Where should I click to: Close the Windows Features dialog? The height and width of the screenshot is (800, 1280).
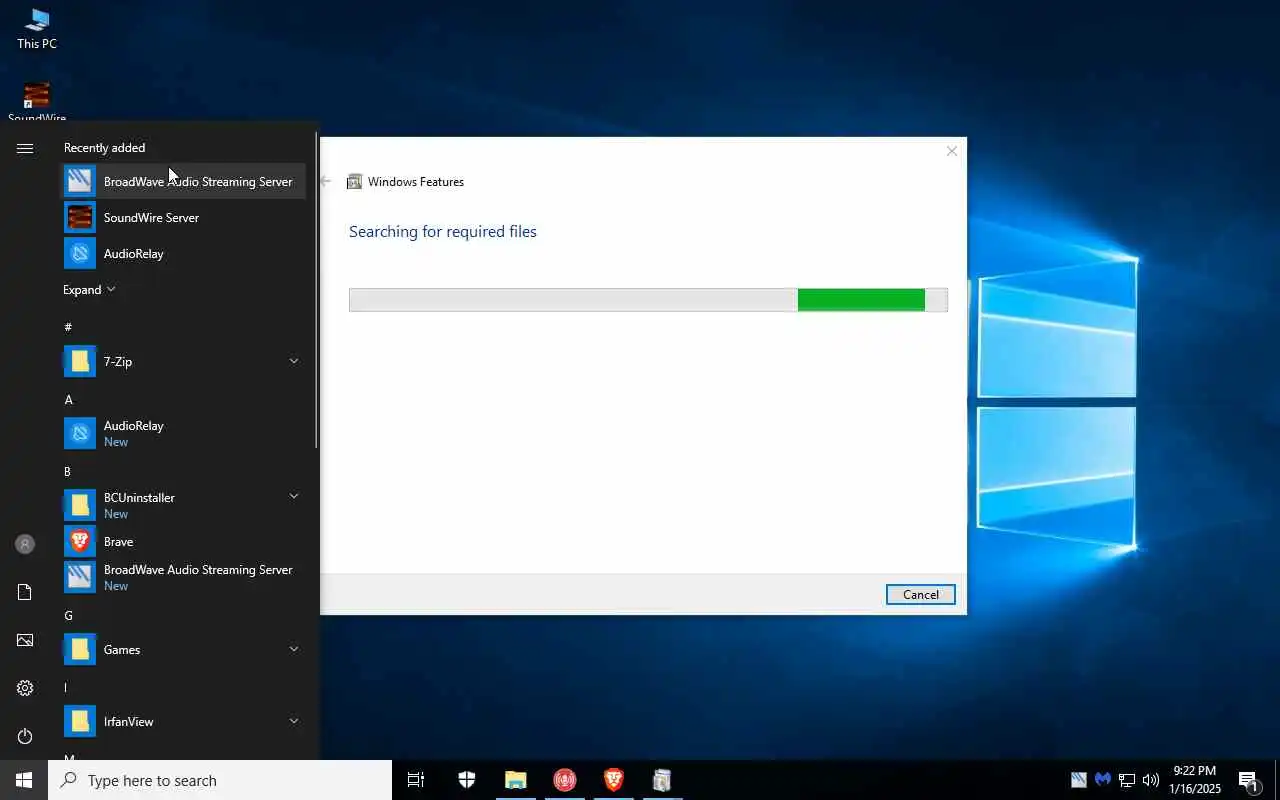coord(952,151)
